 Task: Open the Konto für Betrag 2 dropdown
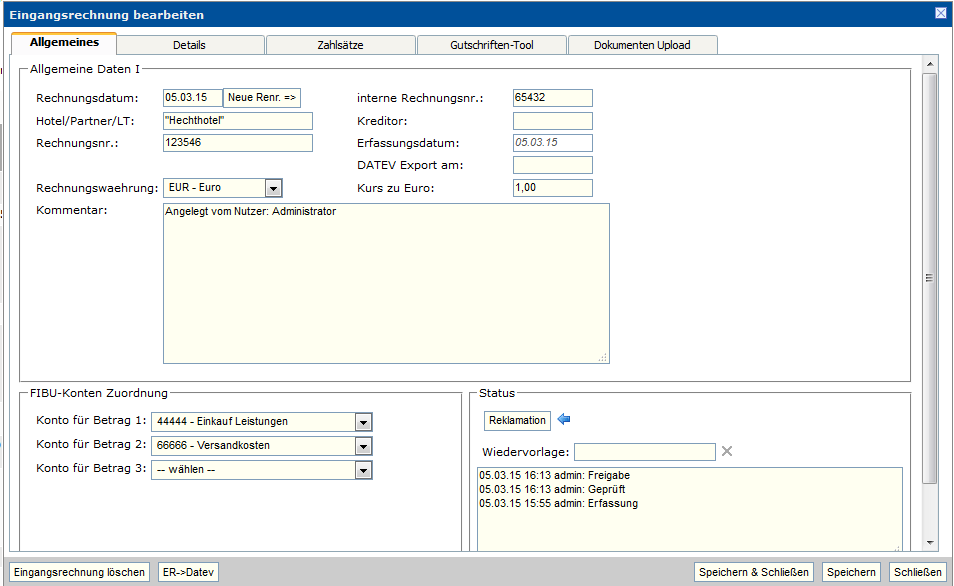[x=363, y=446]
